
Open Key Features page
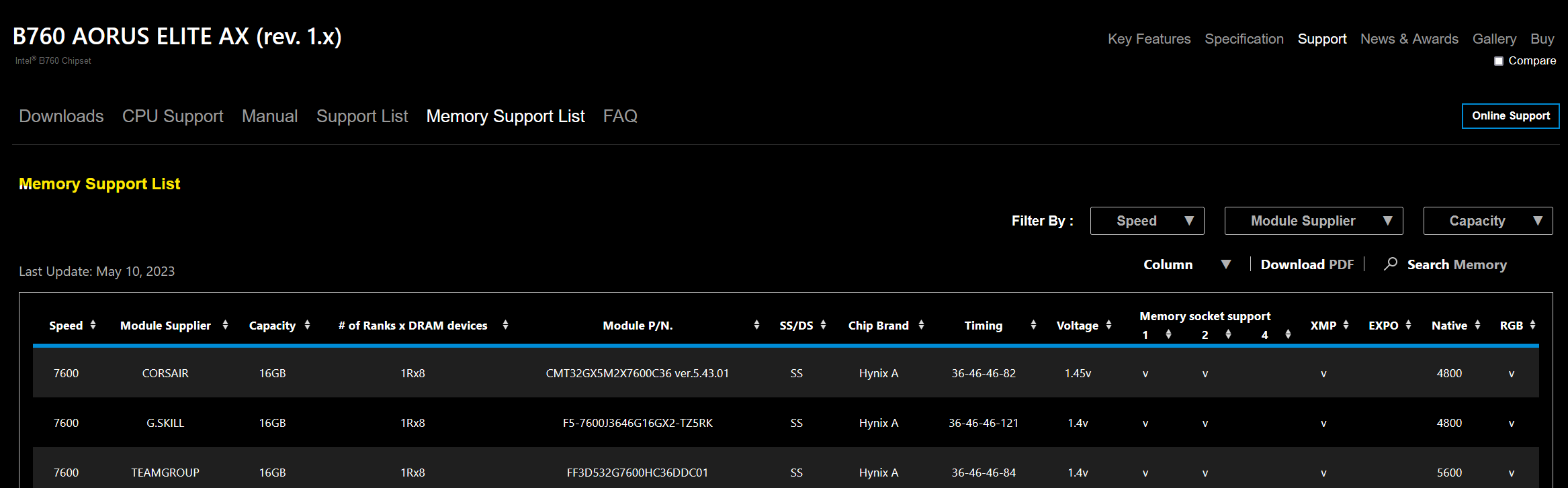[x=1149, y=39]
